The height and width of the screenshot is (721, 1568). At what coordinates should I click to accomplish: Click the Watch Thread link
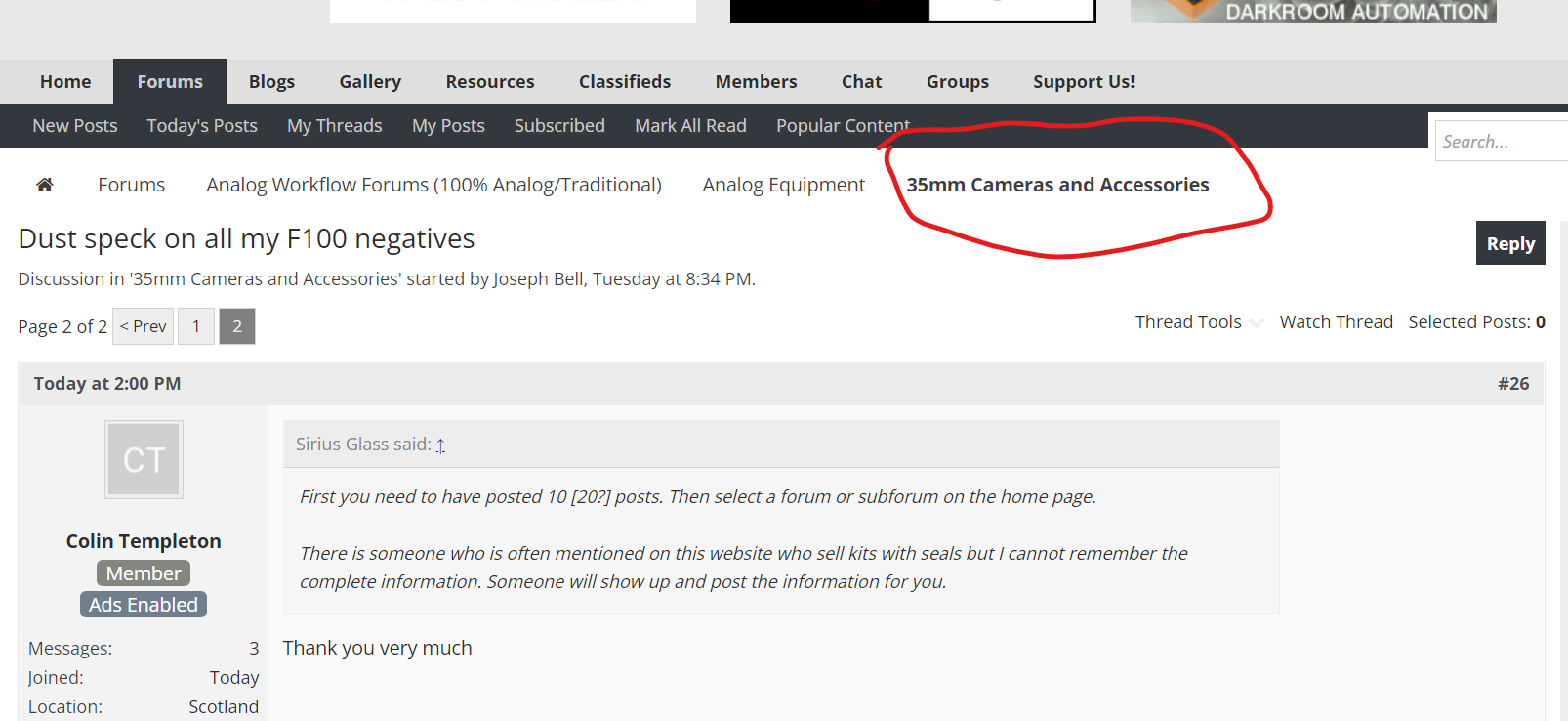(1336, 322)
